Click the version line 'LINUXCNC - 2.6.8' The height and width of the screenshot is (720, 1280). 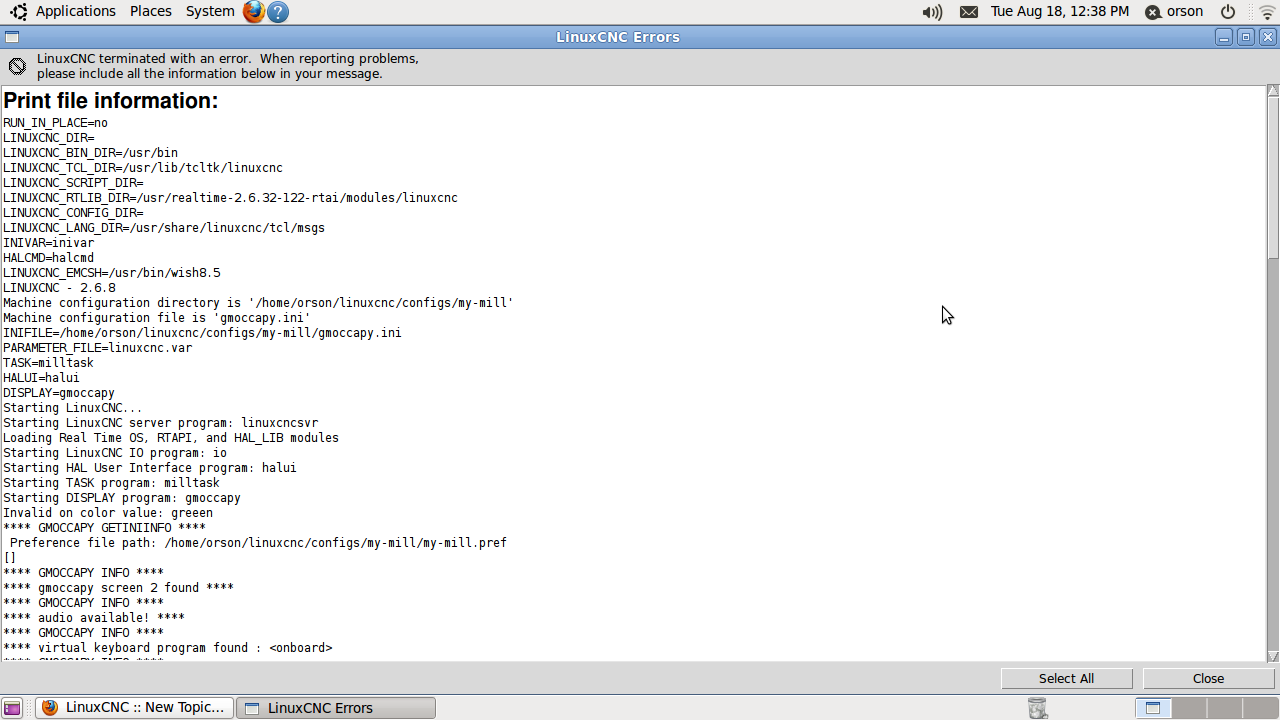point(59,288)
